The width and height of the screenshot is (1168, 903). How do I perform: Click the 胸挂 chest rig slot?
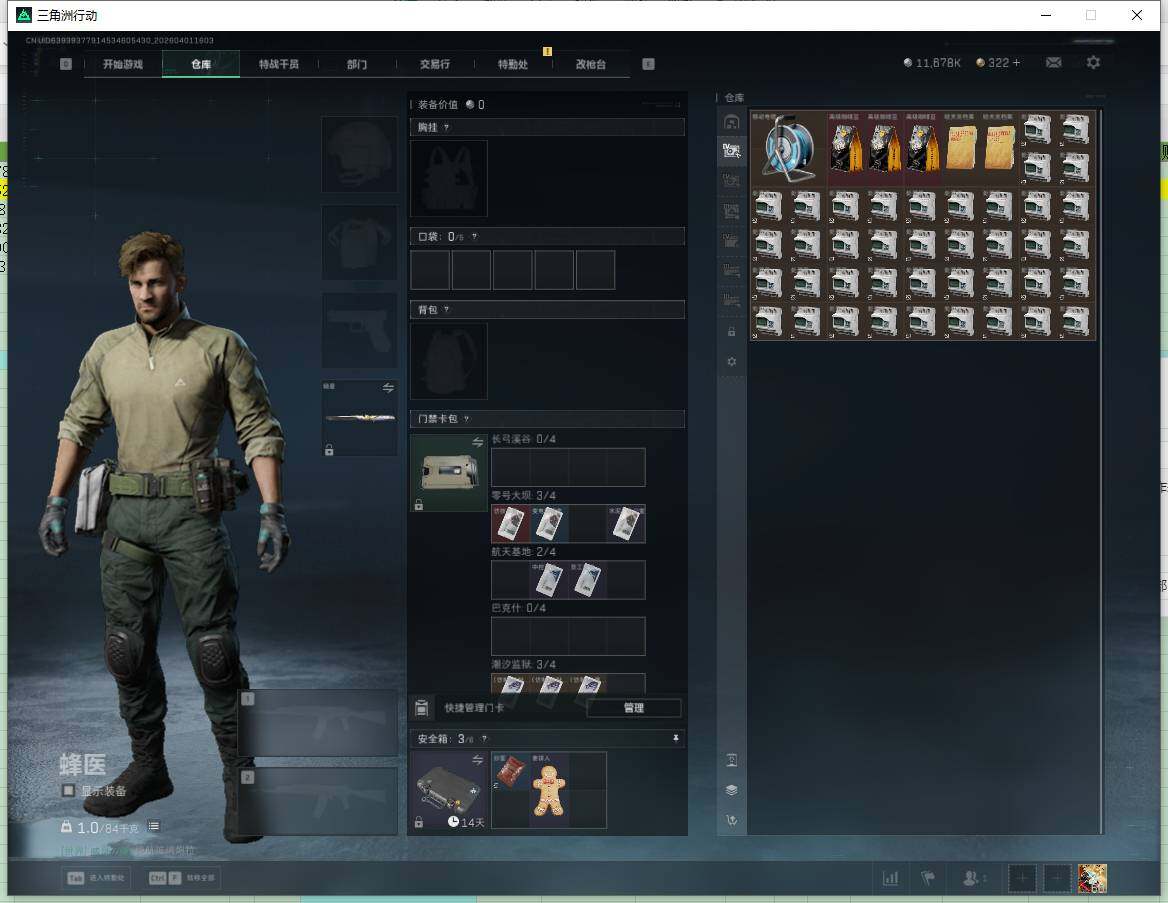[449, 179]
